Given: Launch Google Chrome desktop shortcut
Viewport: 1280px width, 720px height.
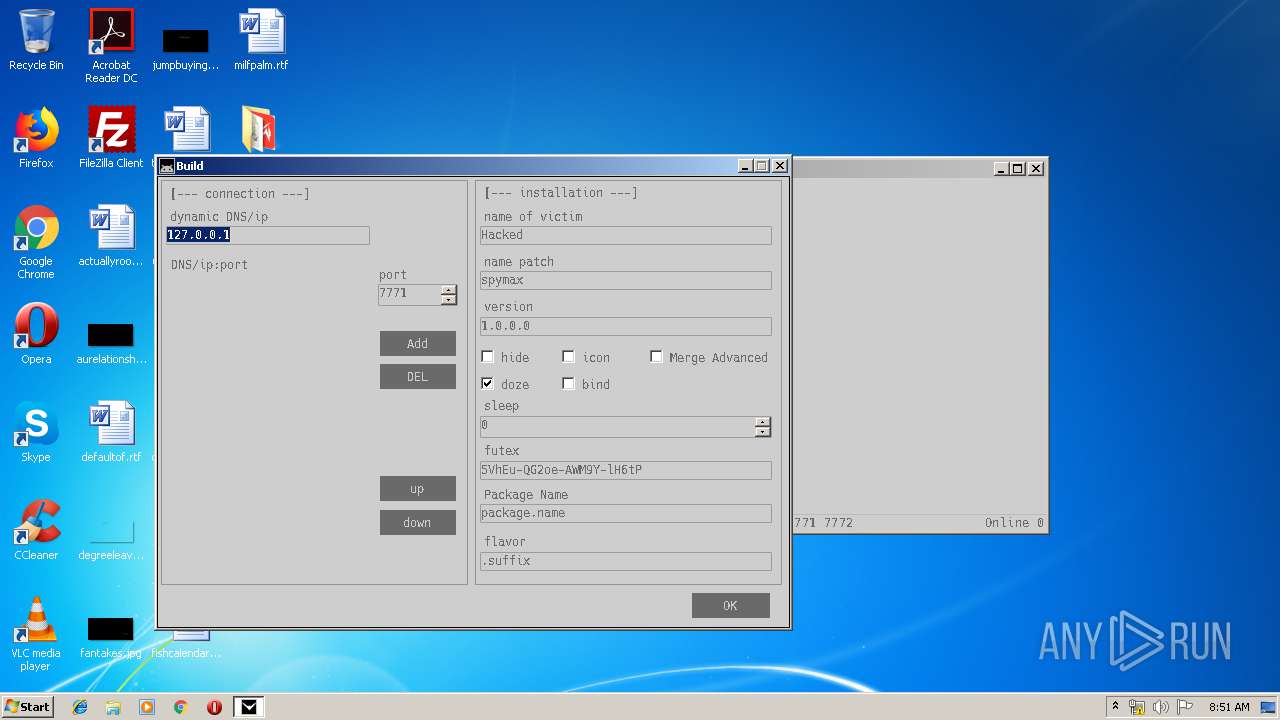Looking at the screenshot, I should (36, 242).
